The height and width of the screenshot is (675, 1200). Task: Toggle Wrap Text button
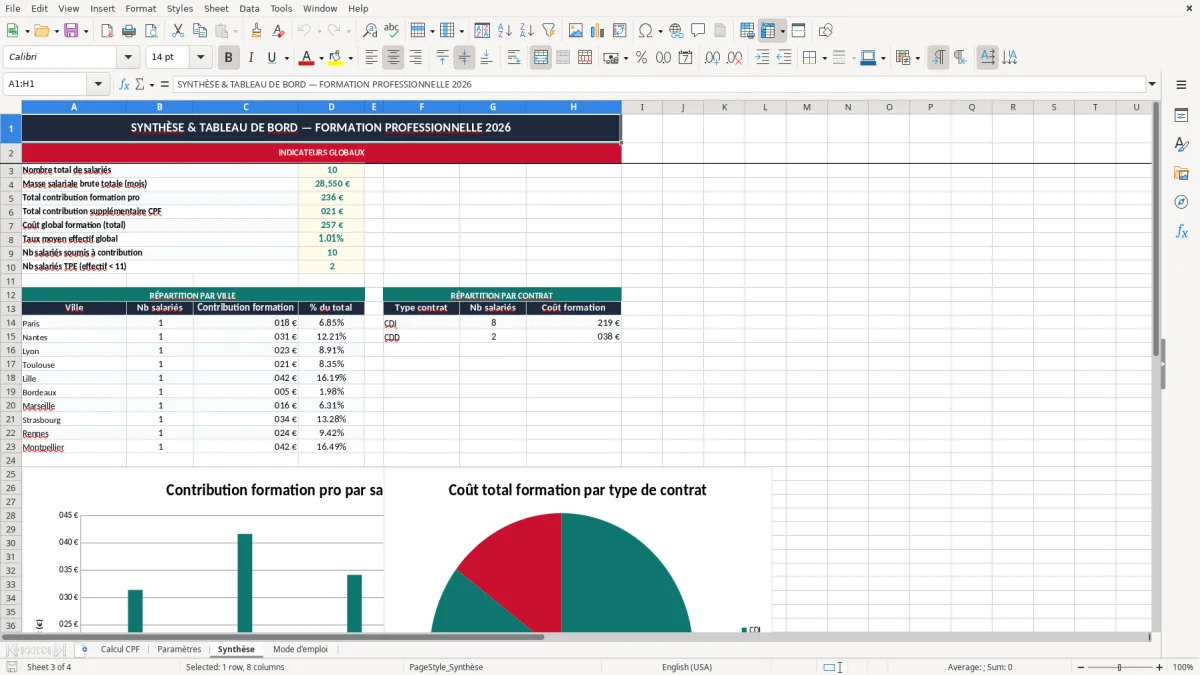514,58
